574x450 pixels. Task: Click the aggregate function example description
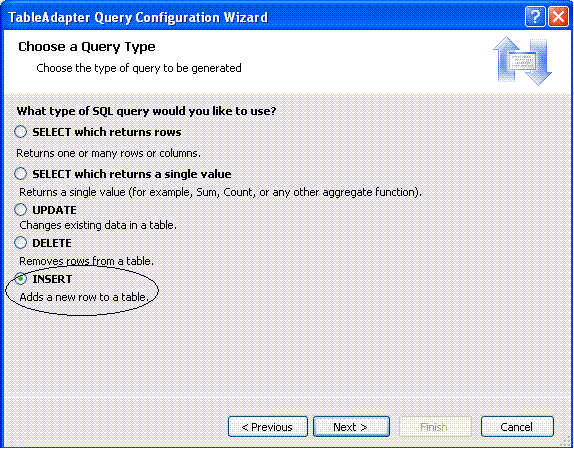pyautogui.click(x=220, y=192)
